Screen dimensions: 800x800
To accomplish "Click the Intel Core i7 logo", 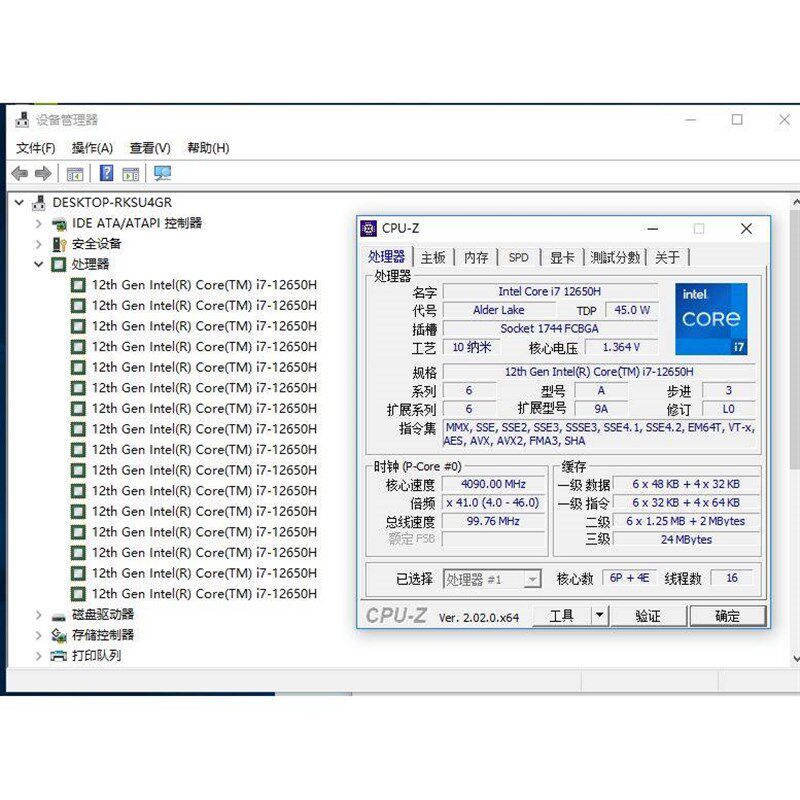I will click(x=711, y=319).
